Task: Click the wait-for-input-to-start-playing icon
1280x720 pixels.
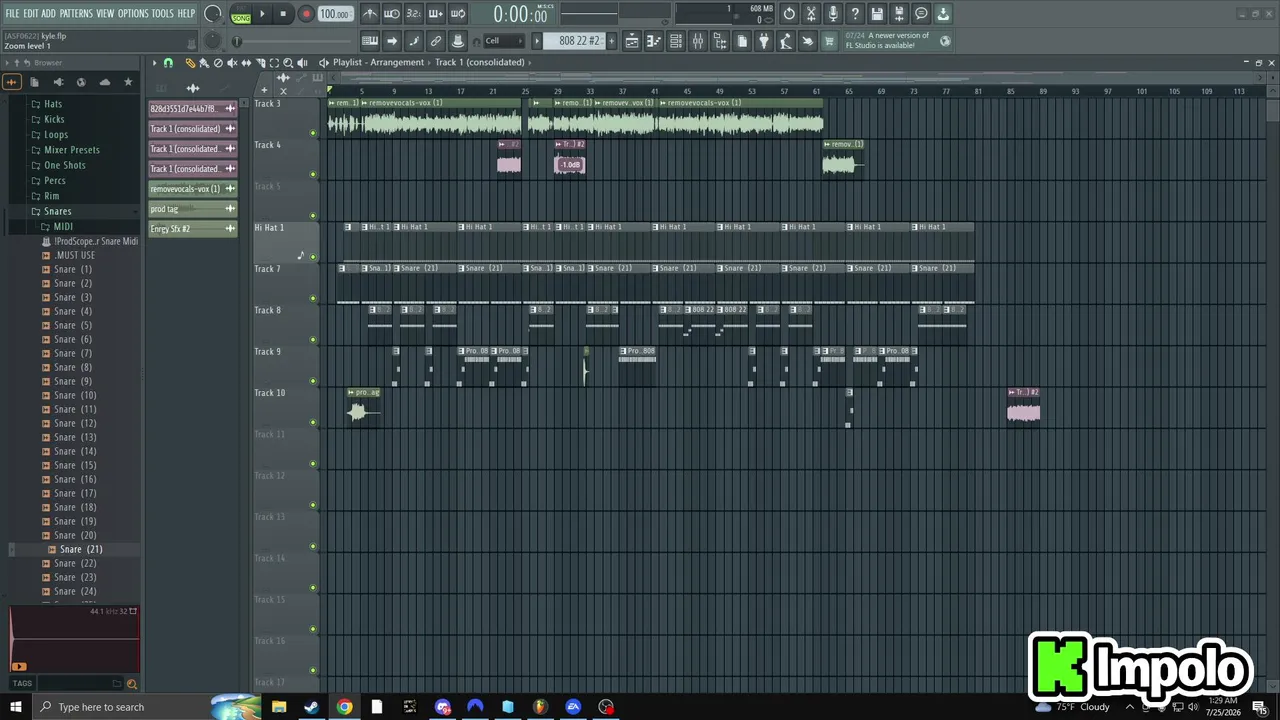Action: tap(392, 14)
